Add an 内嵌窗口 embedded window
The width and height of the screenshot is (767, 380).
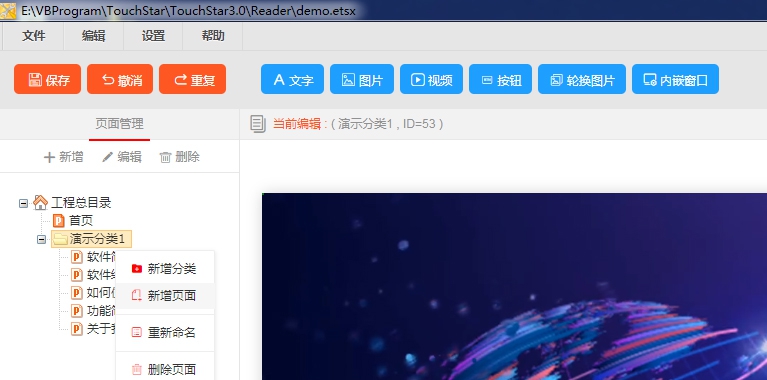click(675, 79)
